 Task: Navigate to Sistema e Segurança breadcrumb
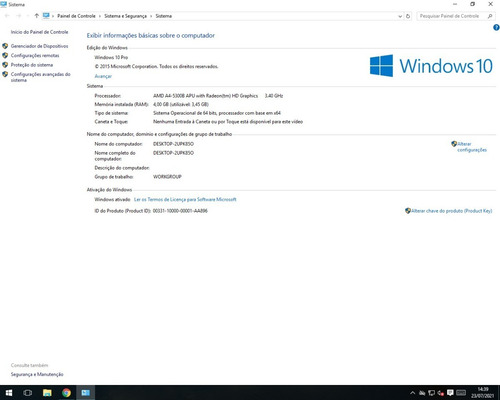pyautogui.click(x=125, y=16)
